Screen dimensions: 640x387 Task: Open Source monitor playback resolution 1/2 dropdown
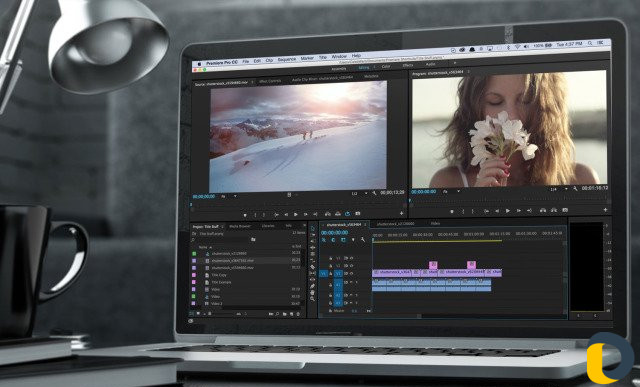pos(360,193)
